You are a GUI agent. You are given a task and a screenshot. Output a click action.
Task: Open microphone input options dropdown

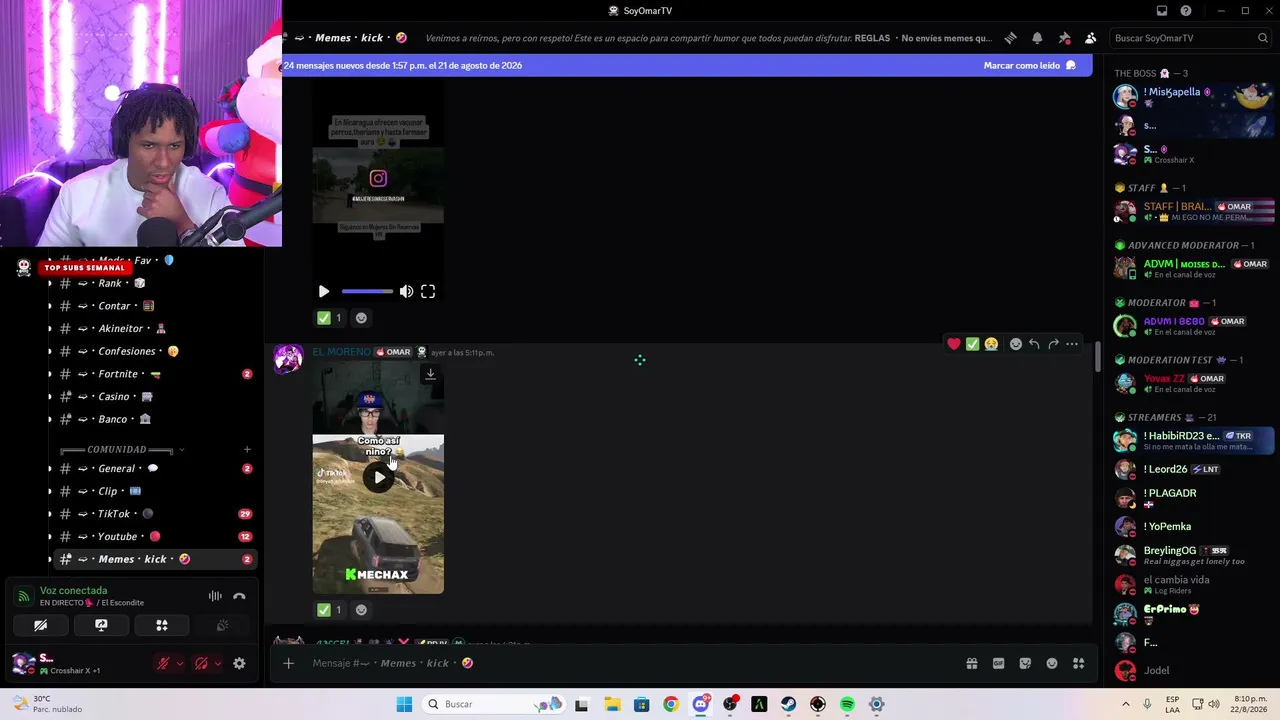180,663
